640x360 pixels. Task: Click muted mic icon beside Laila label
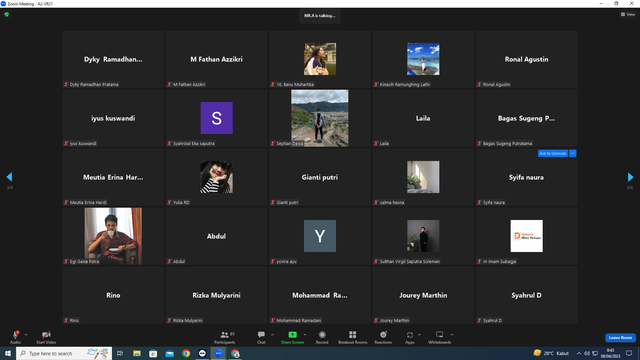(x=376, y=143)
